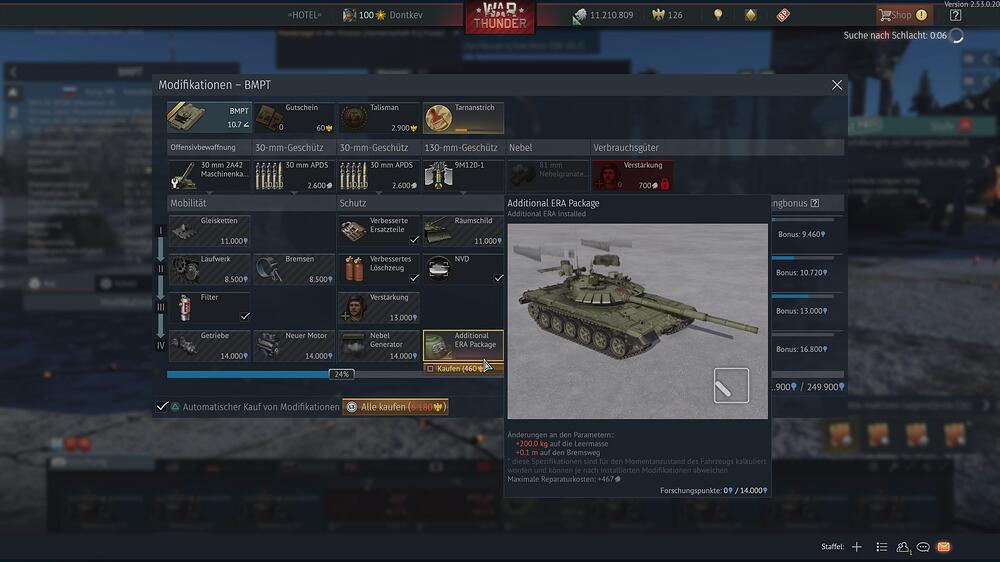Select the Bremsen modification
The image size is (1000, 562).
click(294, 269)
